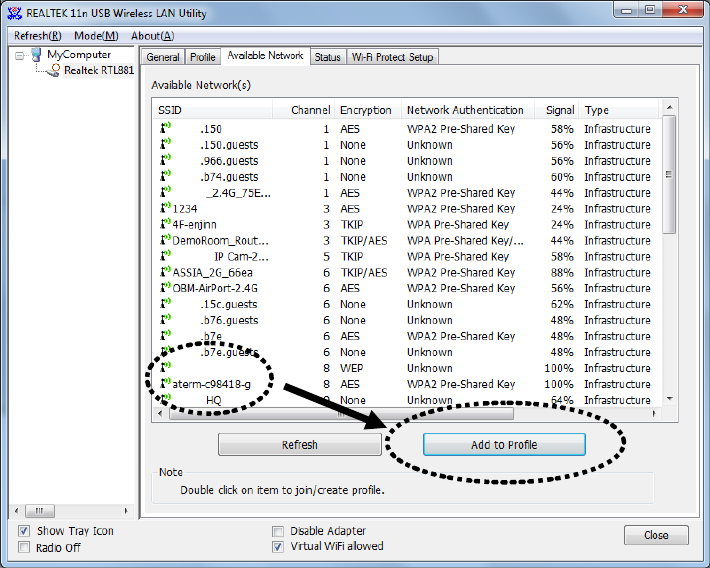
Task: Click network icon on the .966.guests row
Action: click(x=166, y=160)
